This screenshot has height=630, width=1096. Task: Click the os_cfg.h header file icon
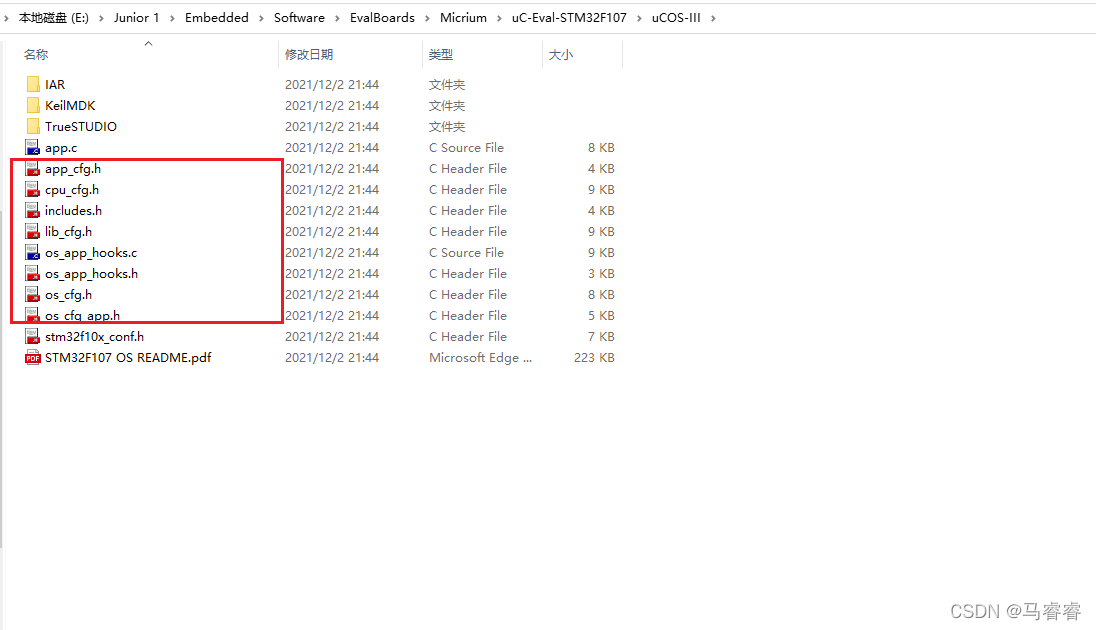click(33, 294)
